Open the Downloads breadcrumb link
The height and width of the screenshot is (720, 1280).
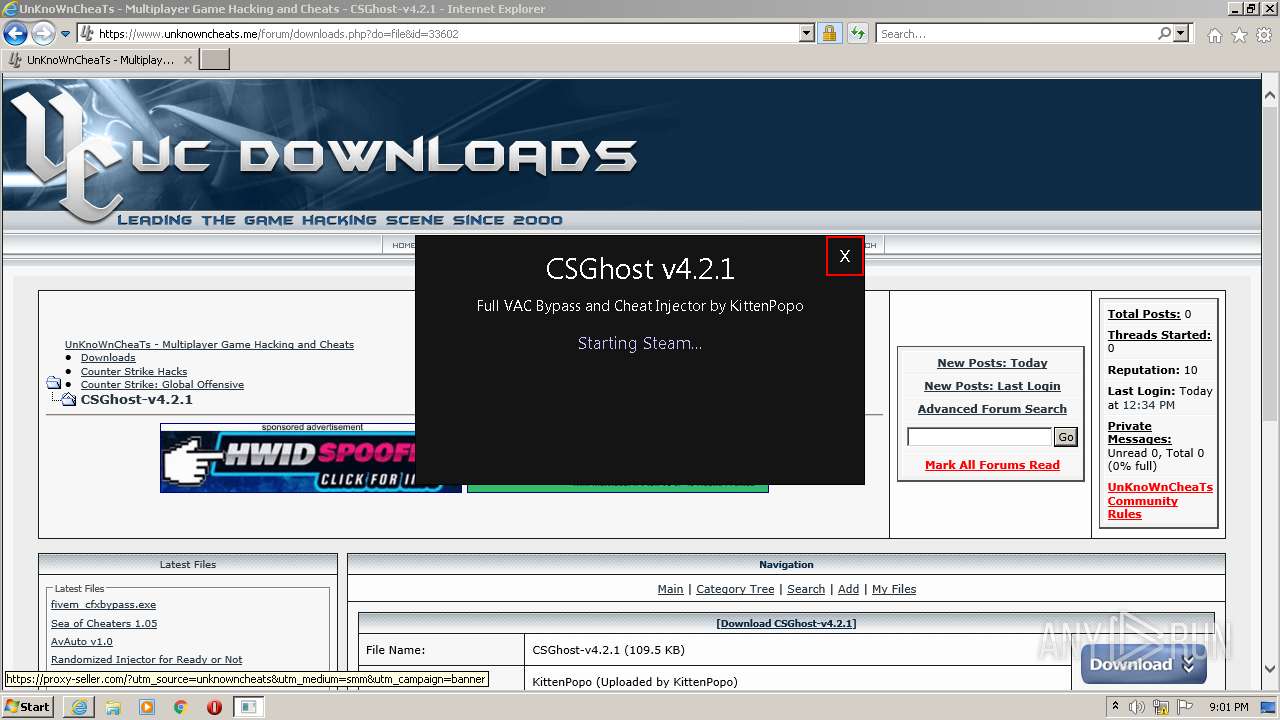click(x=108, y=357)
